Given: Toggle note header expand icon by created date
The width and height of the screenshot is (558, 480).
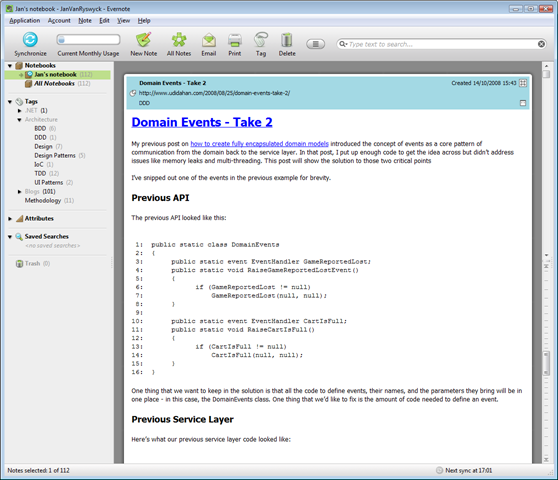Looking at the screenshot, I should (x=523, y=83).
